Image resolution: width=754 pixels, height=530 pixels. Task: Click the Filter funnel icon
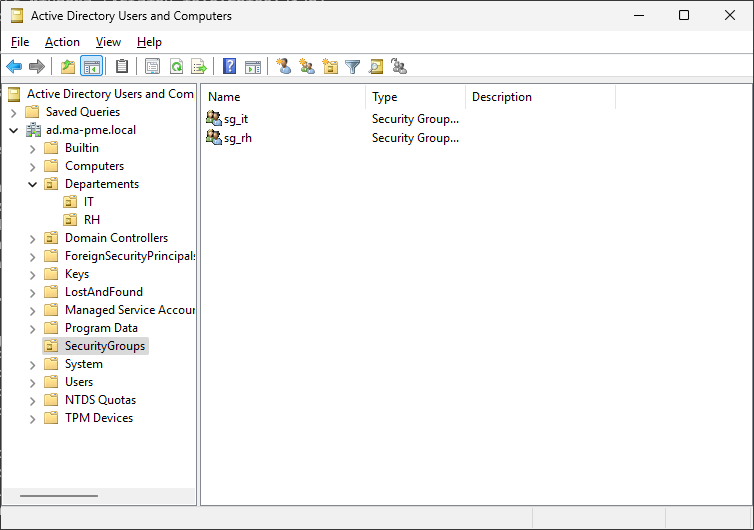point(352,66)
